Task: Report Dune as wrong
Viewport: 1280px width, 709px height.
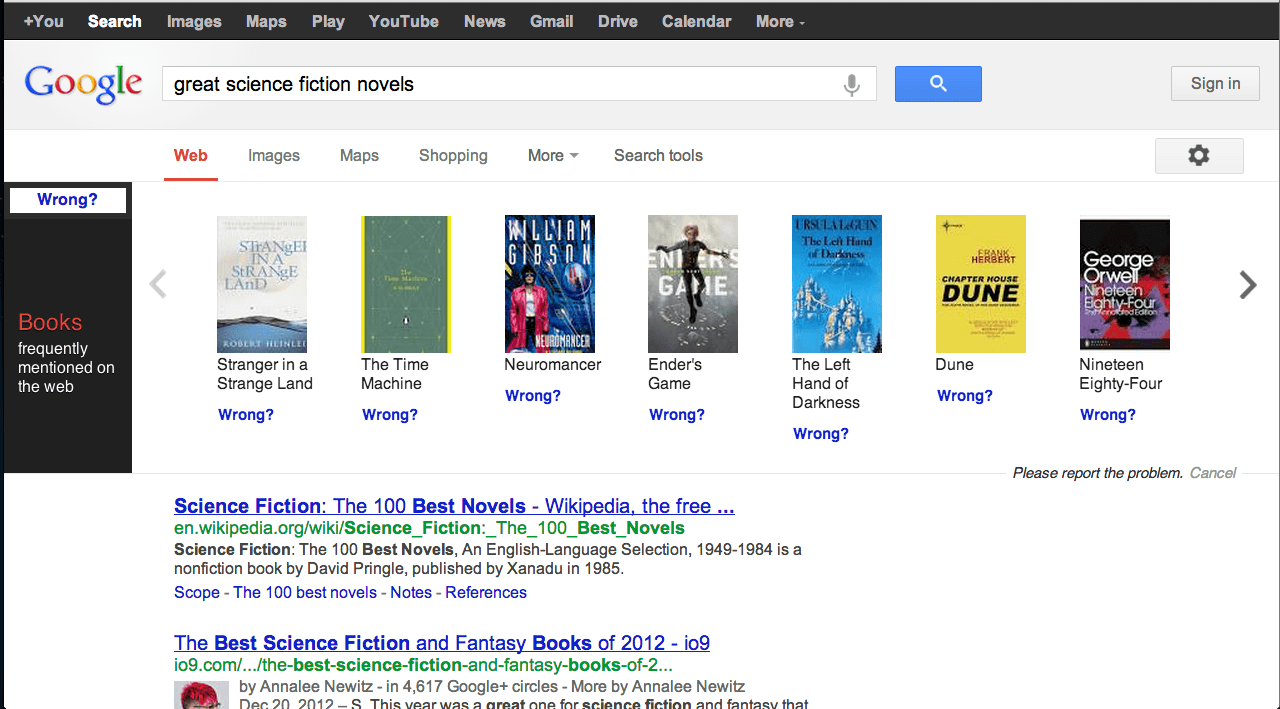Action: tap(965, 395)
